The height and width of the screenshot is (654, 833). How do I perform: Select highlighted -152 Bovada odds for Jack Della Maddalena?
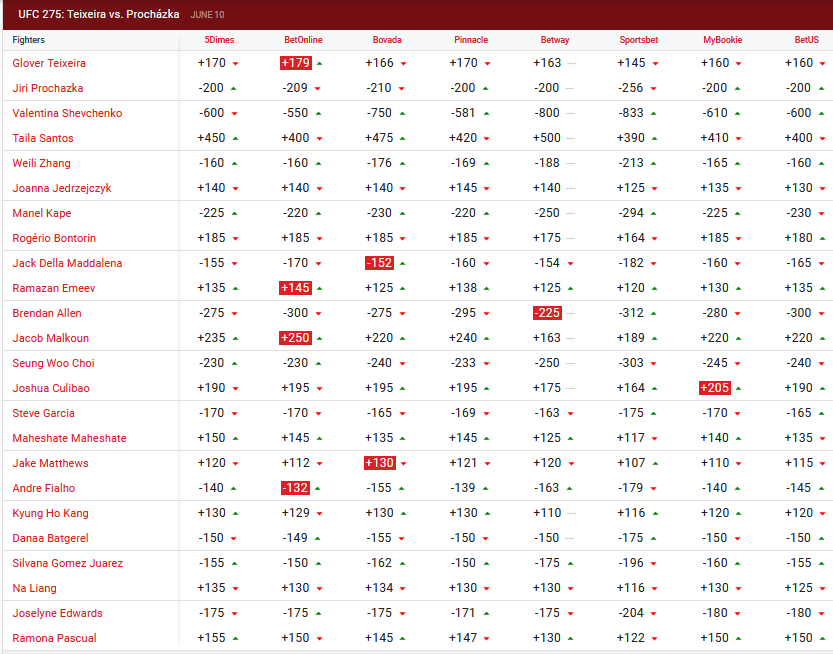point(379,263)
